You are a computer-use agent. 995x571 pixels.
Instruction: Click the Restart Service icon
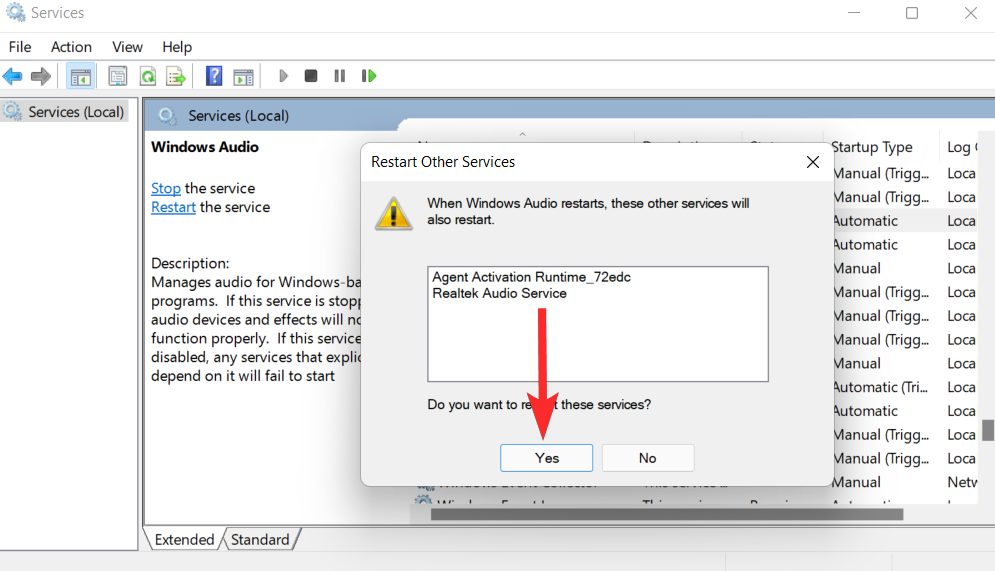click(x=369, y=76)
